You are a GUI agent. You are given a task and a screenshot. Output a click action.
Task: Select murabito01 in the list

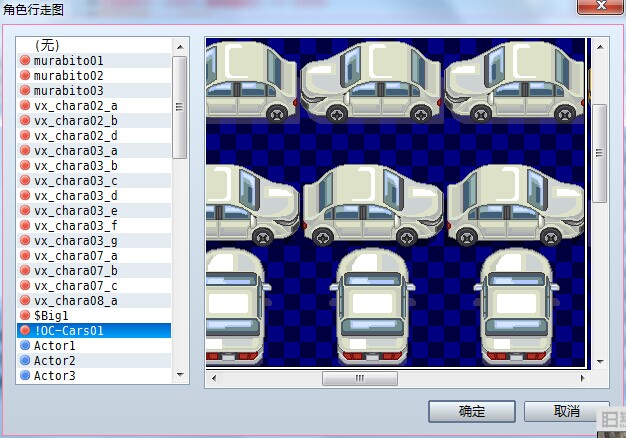pyautogui.click(x=94, y=60)
